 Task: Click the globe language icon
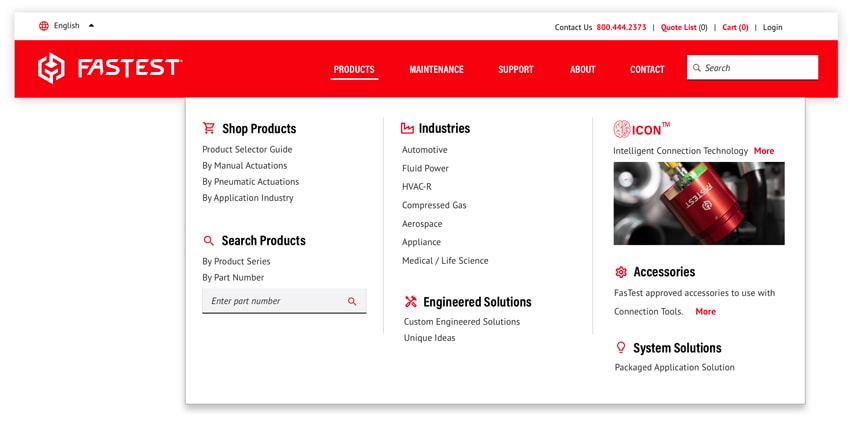[44, 26]
